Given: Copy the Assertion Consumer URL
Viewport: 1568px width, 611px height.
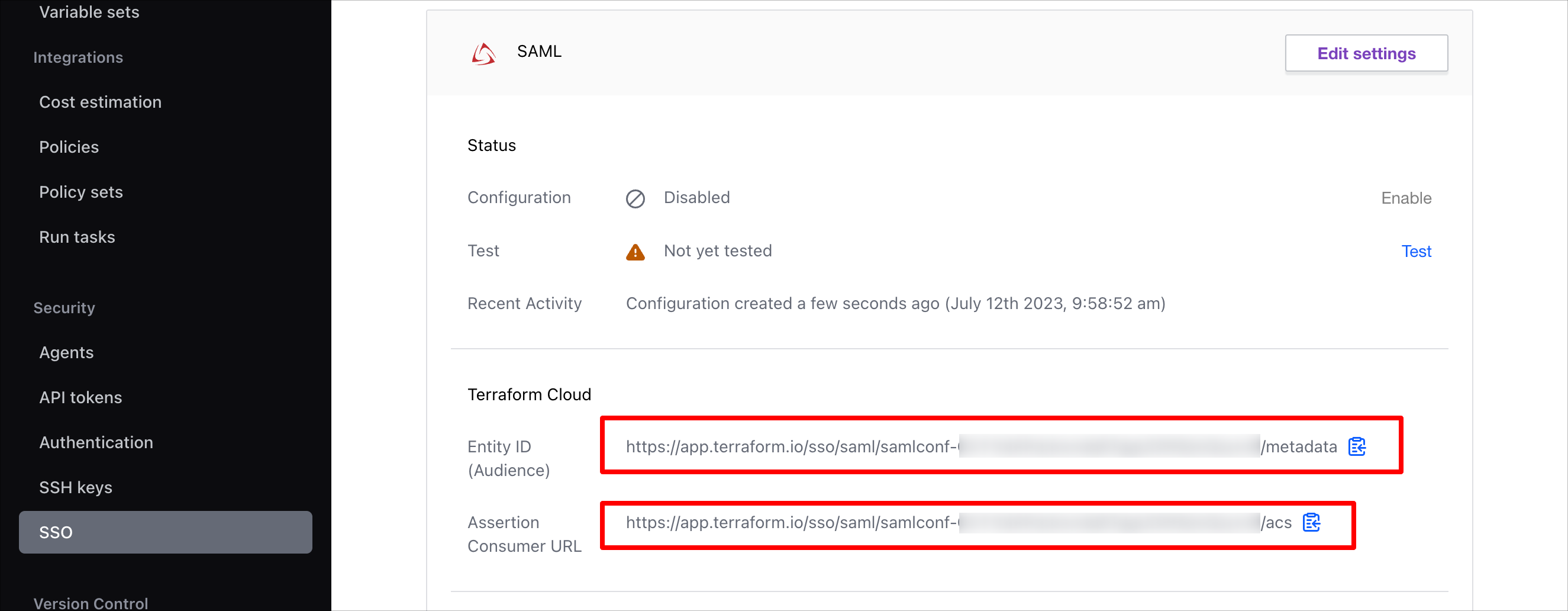Looking at the screenshot, I should coord(1311,522).
